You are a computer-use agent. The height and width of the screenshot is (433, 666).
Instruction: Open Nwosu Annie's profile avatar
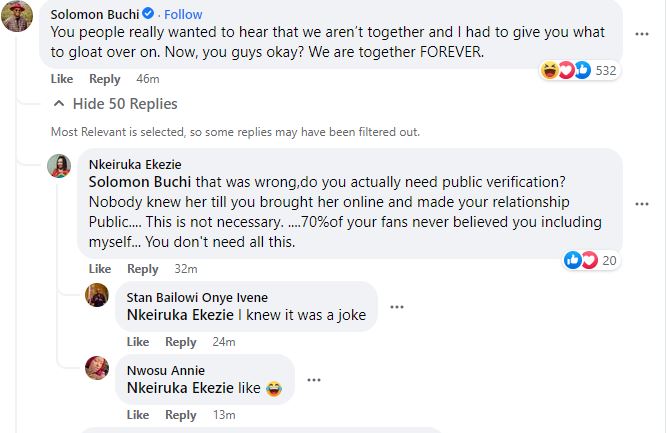(x=97, y=367)
